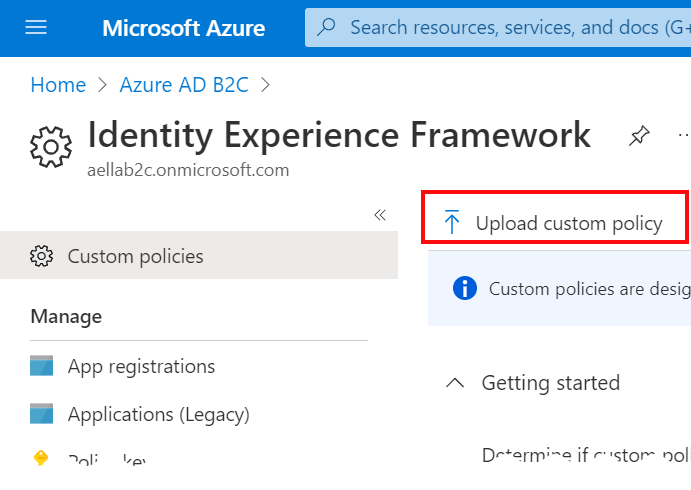The width and height of the screenshot is (691, 490).
Task: Collapse the Getting started section
Action: pyautogui.click(x=455, y=383)
